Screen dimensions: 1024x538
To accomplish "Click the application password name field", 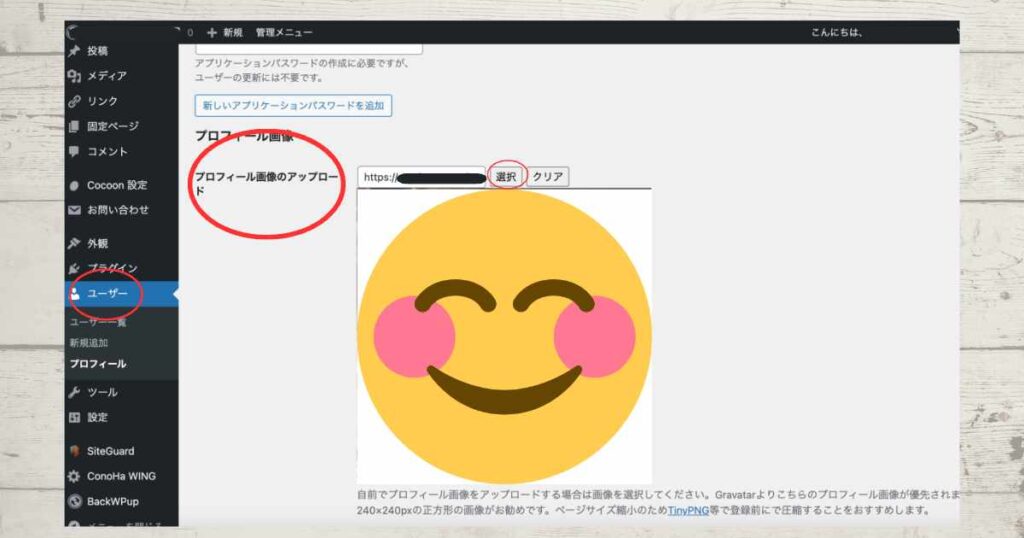I will click(309, 49).
